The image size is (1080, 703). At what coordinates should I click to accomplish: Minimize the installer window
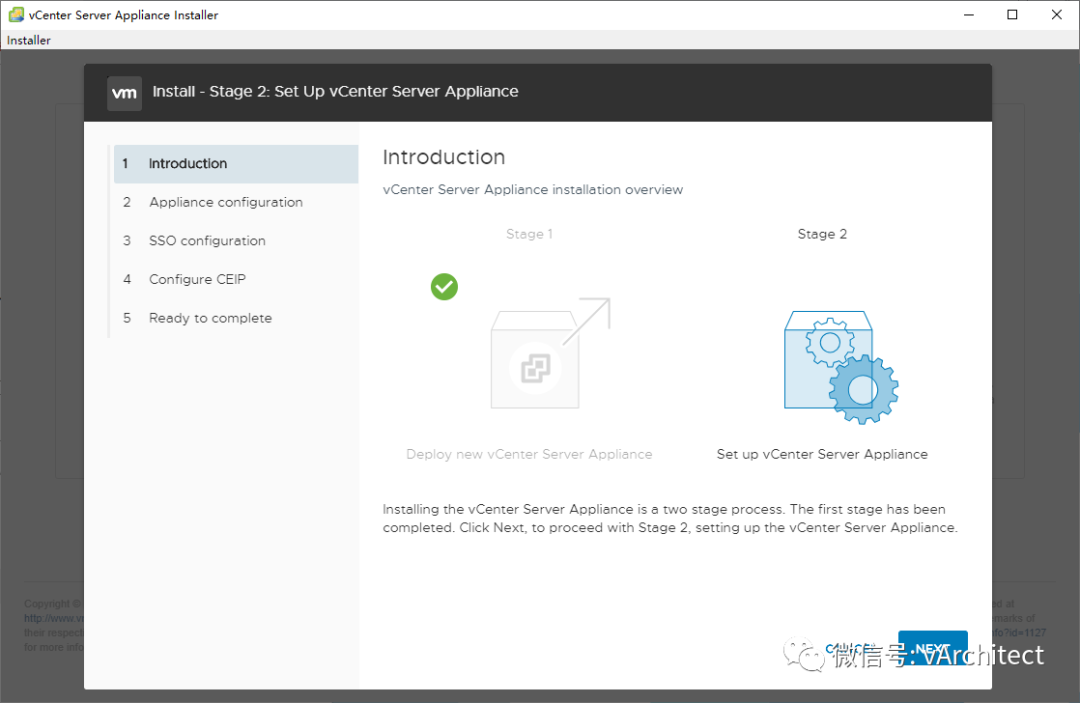pyautogui.click(x=968, y=14)
